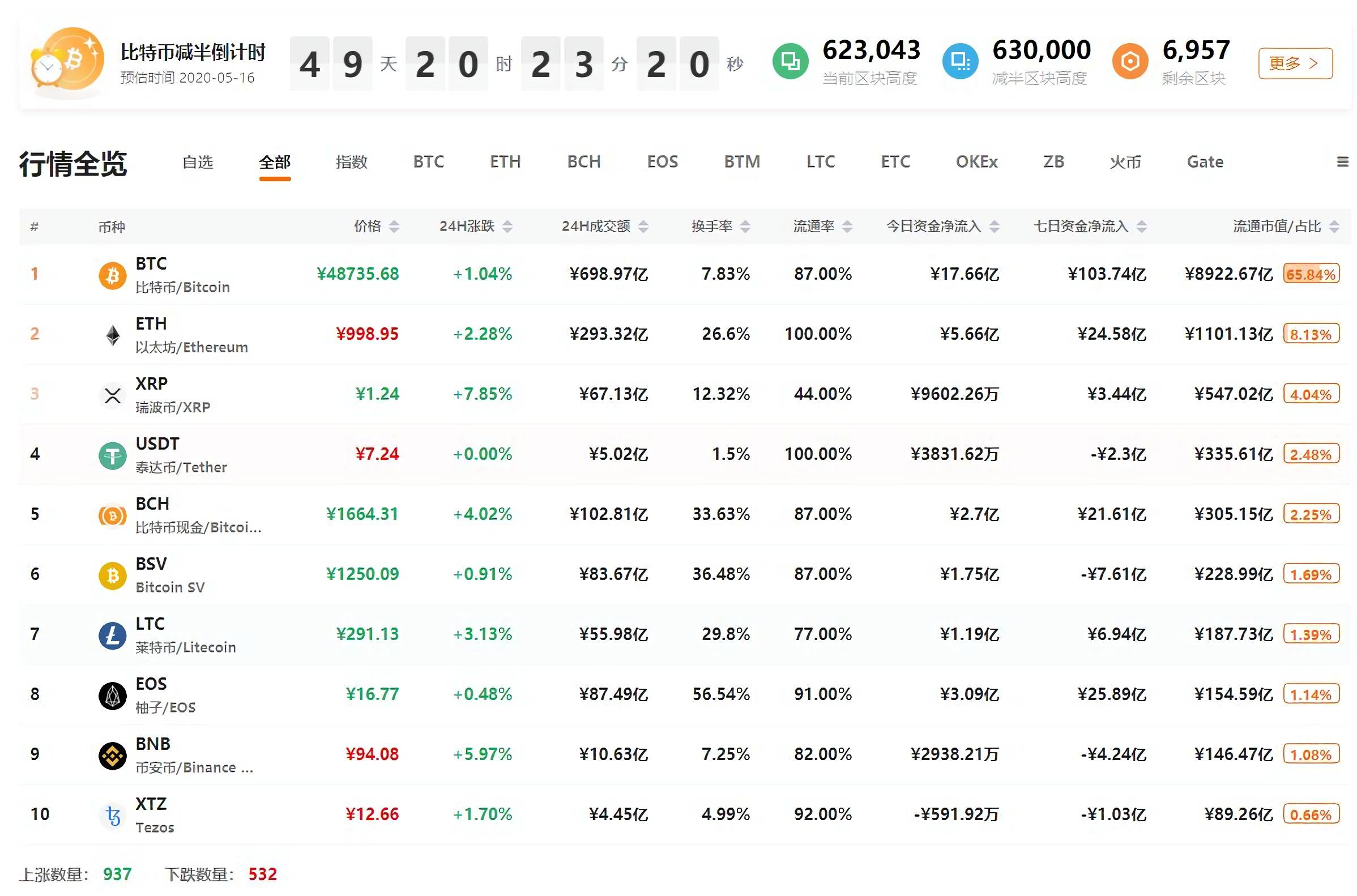Sort by 今日资金净流入 column
The height and width of the screenshot is (896, 1357).
click(994, 227)
